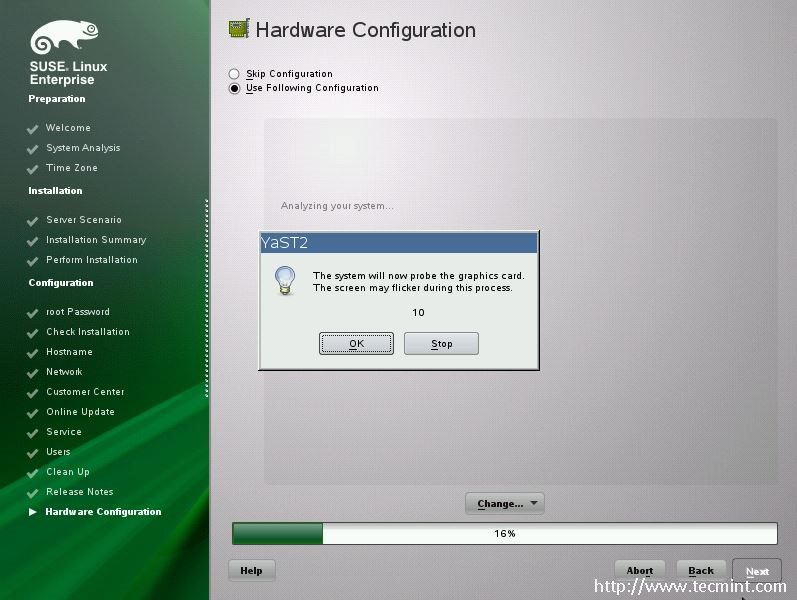Click the Hostname step label
The height and width of the screenshot is (600, 797).
69,352
